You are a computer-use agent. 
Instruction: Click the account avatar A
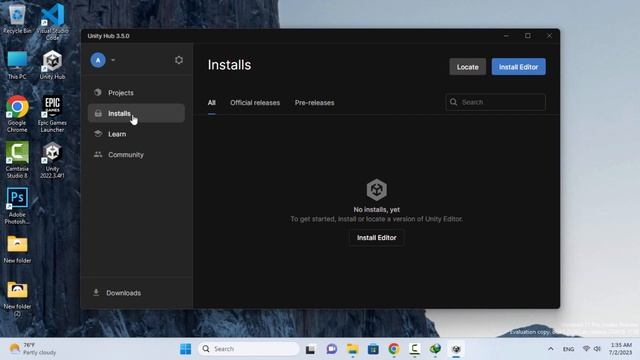(98, 60)
